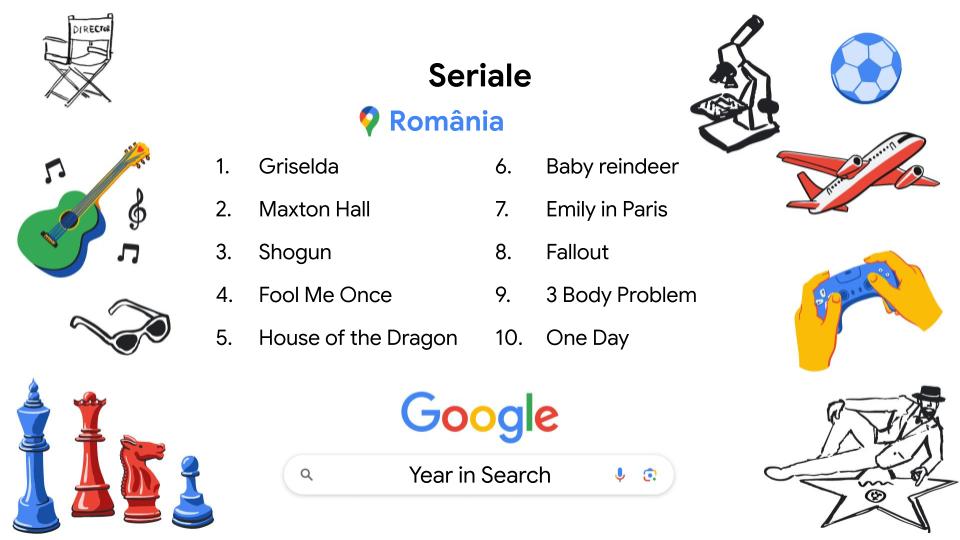Viewport: 960px width, 540px height.
Task: Click the microscope sketch
Action: click(x=738, y=88)
